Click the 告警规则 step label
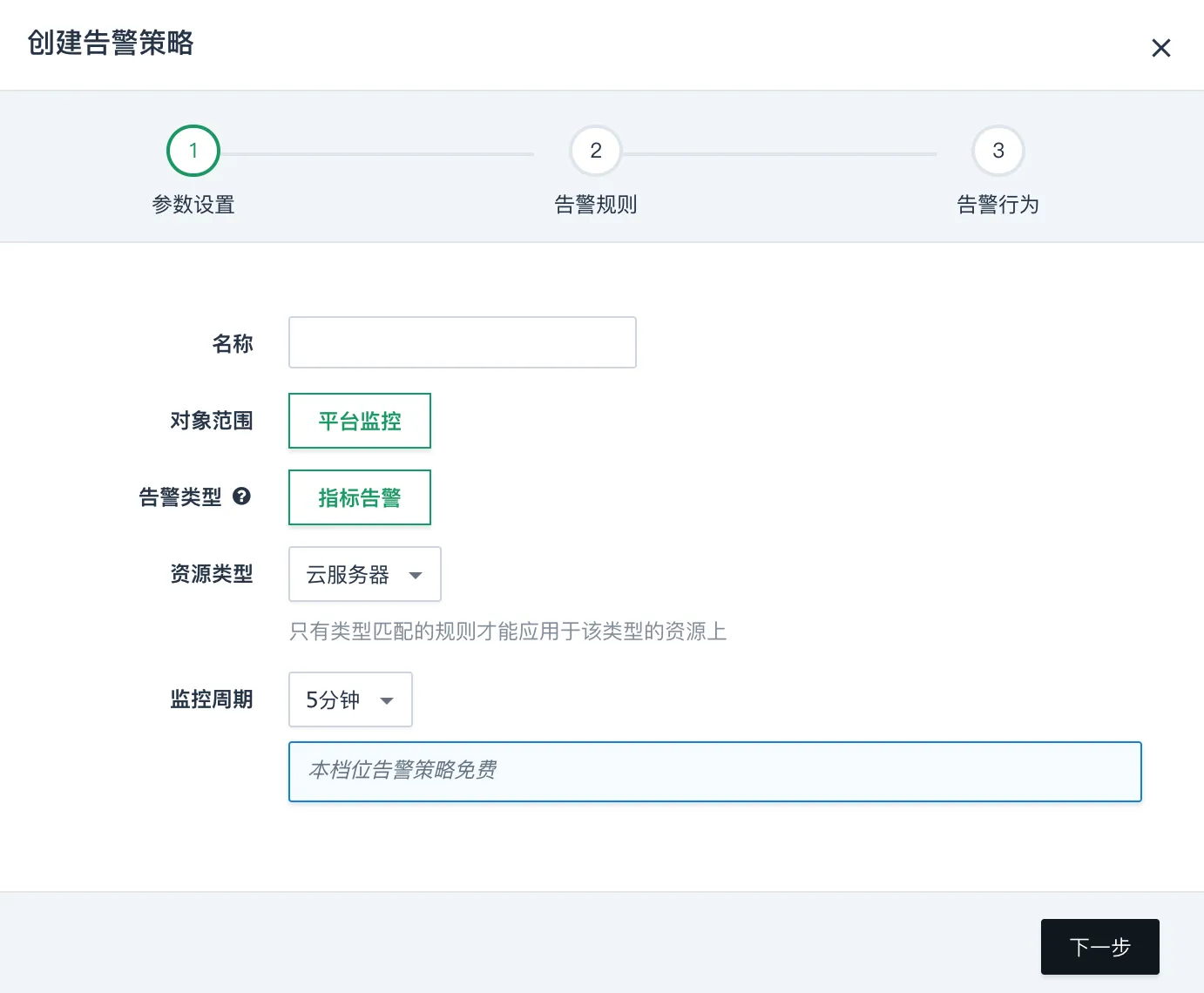1204x993 pixels. coord(596,205)
